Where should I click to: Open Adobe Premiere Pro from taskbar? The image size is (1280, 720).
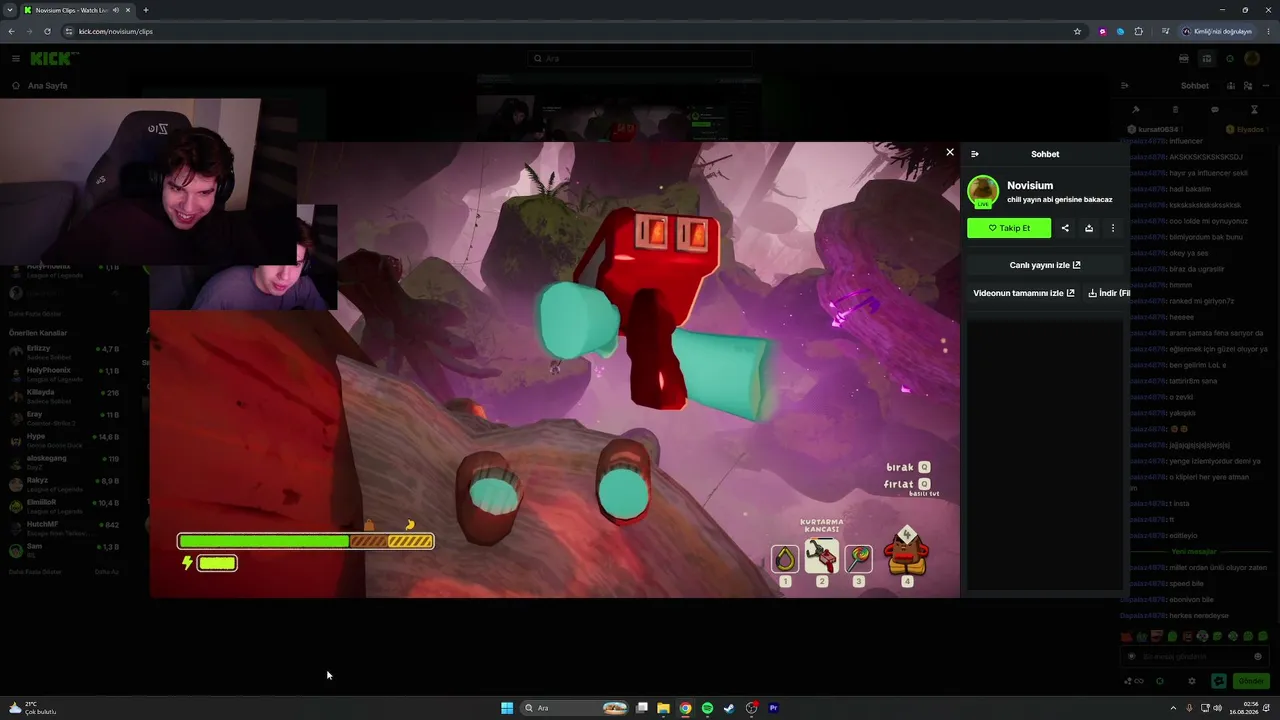coord(773,708)
